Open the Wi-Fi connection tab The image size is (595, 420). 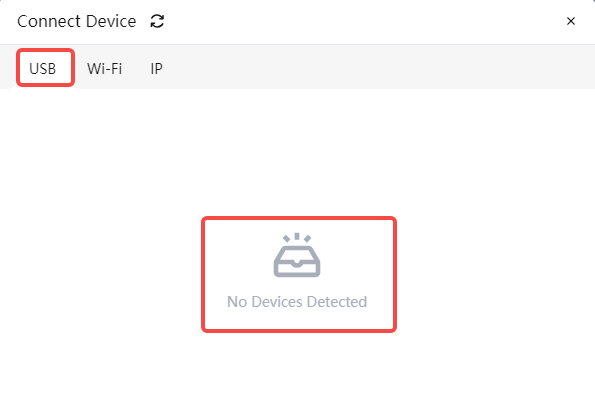(104, 69)
